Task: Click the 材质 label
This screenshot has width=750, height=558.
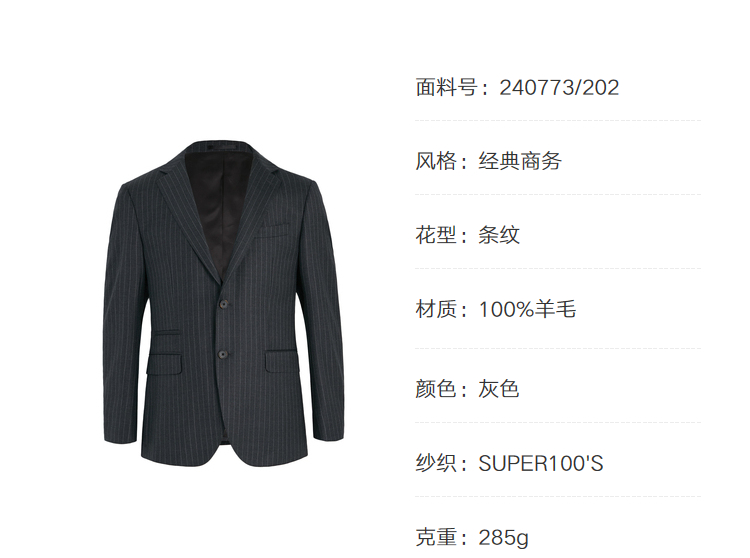Action: tap(436, 309)
